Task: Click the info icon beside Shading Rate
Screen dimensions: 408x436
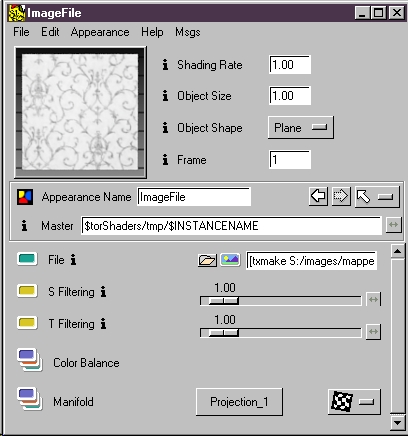Action: pos(165,65)
